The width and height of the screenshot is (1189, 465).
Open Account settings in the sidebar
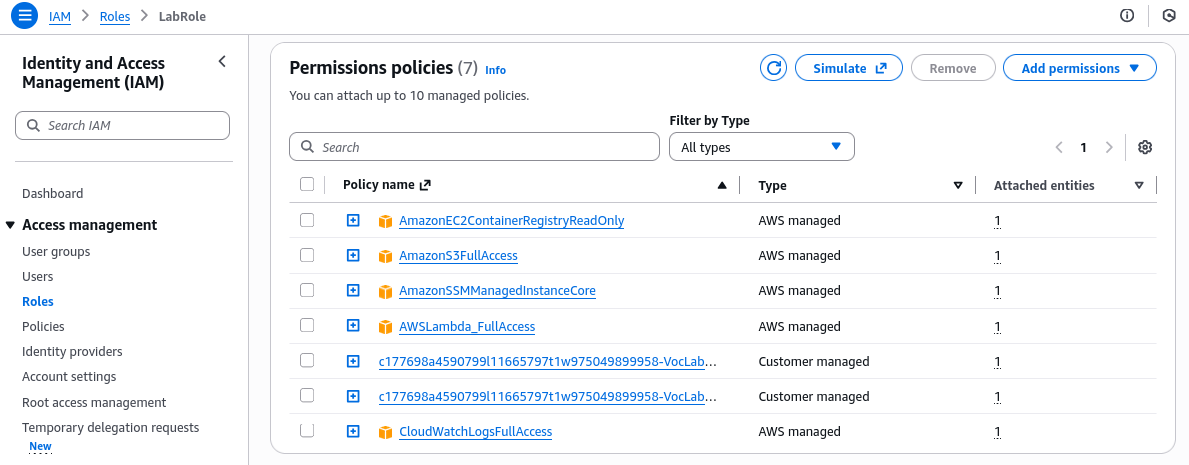pos(69,376)
